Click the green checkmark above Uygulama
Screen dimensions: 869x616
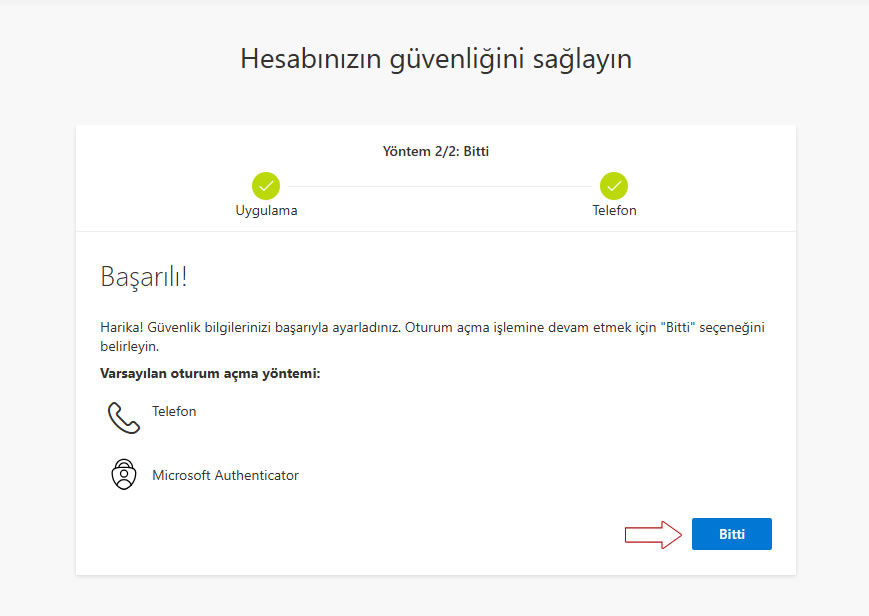coord(266,186)
